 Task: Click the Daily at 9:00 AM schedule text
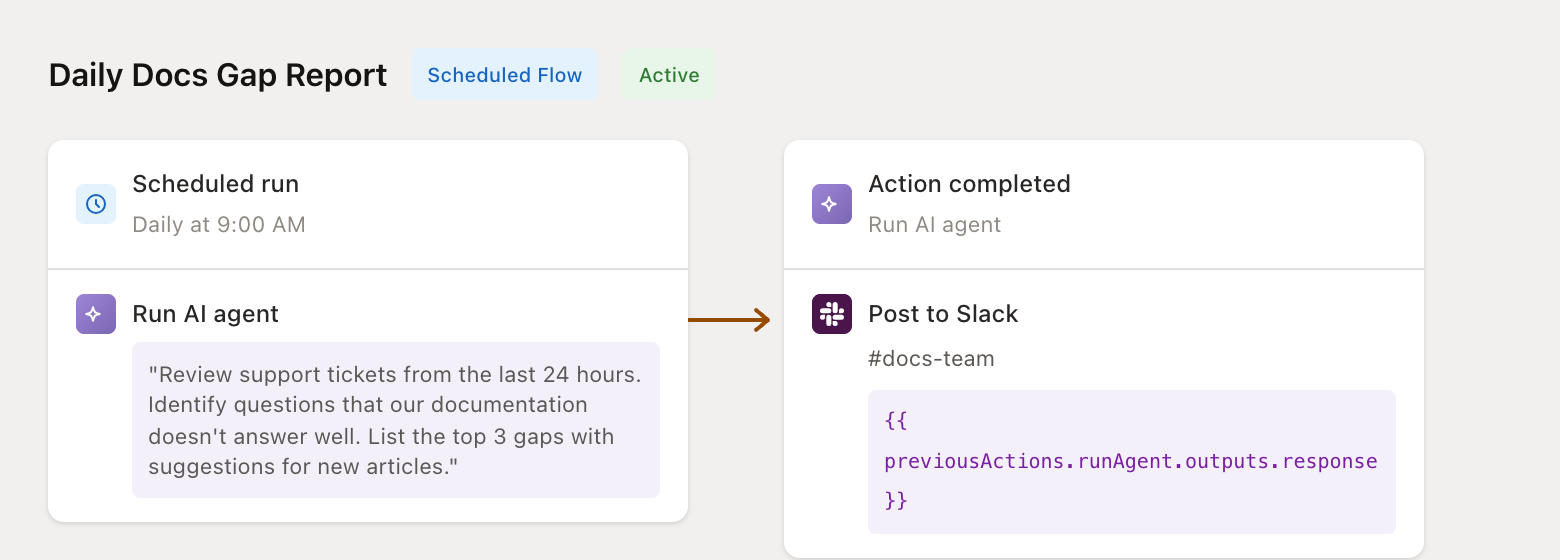(x=219, y=225)
